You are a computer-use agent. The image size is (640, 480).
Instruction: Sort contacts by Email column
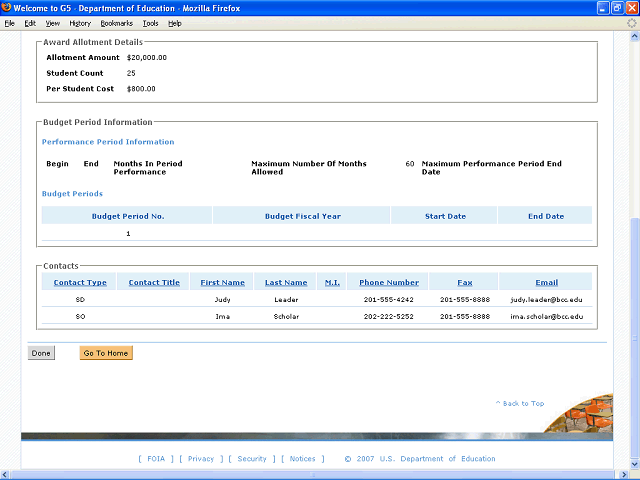click(546, 283)
